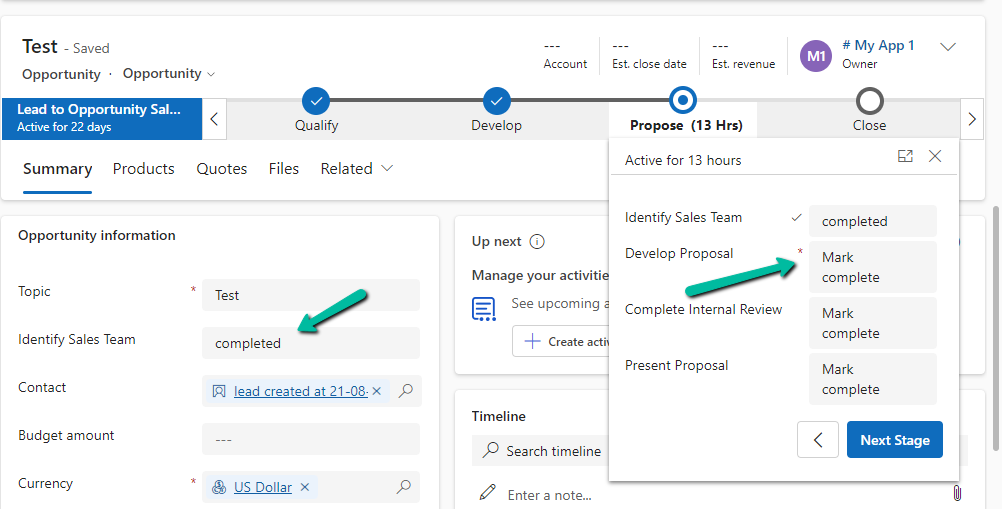Click the Est. close date header field
This screenshot has height=509, width=1002.
[649, 55]
